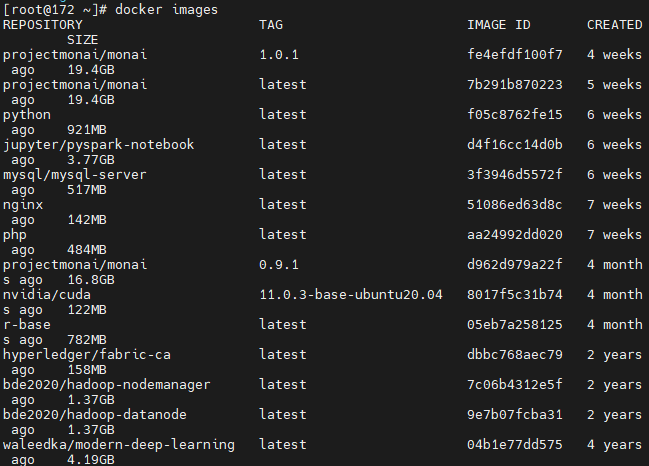Click the bde2020/hadoop-nodemanager entry
Screen dimensions: 649x466
tap(107, 385)
